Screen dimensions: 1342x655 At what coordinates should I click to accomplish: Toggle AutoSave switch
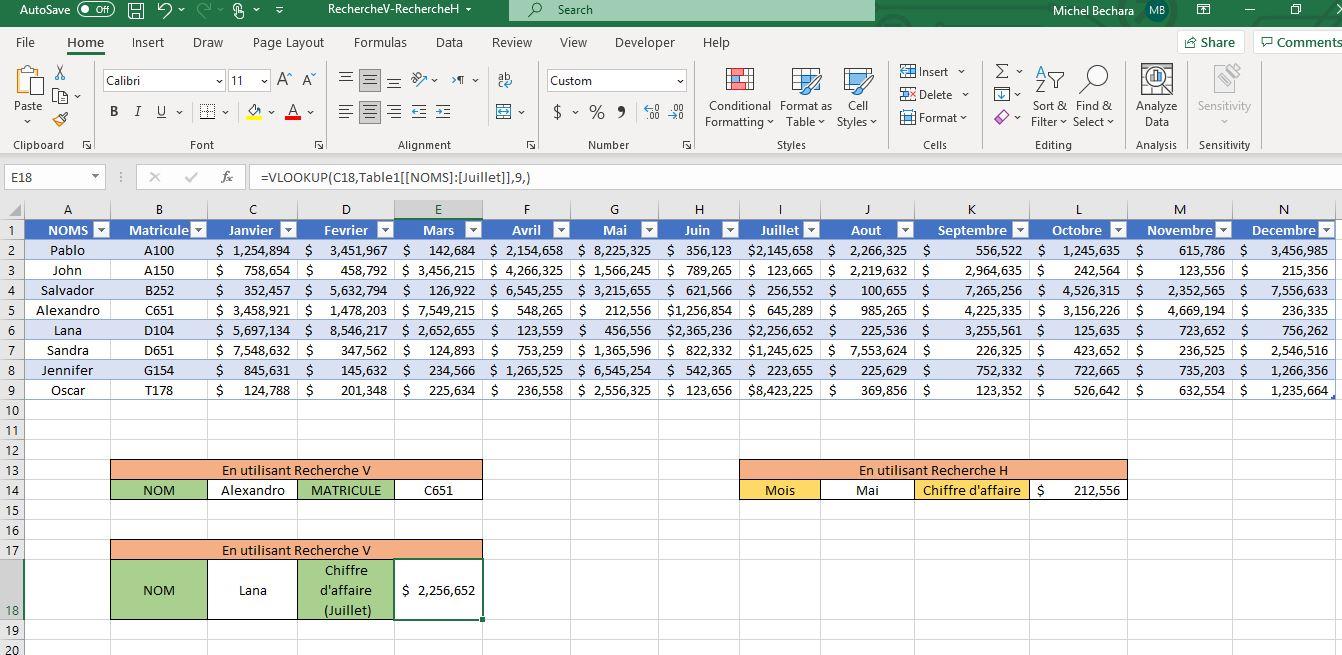coord(96,10)
